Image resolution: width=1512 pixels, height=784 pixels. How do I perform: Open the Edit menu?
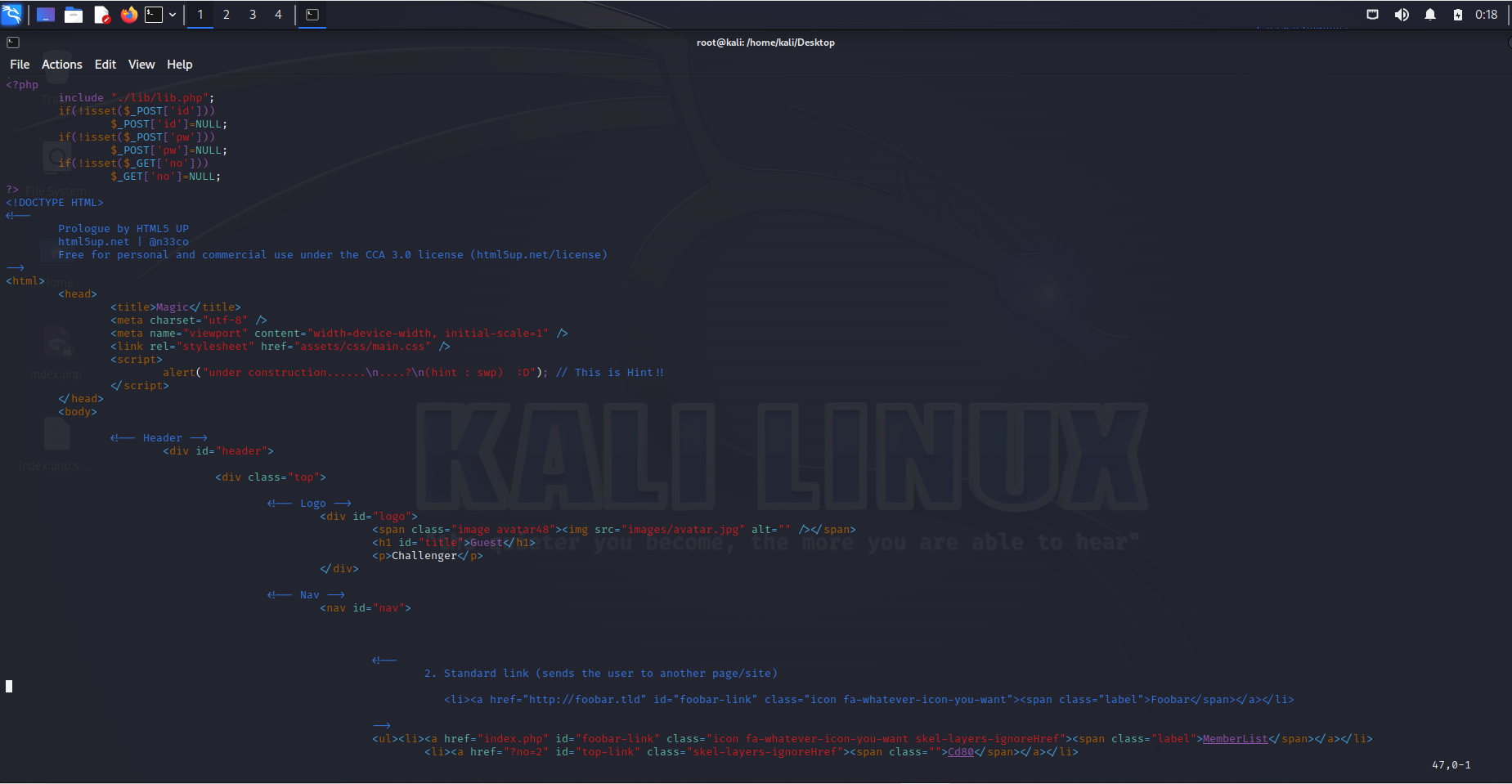click(x=105, y=65)
